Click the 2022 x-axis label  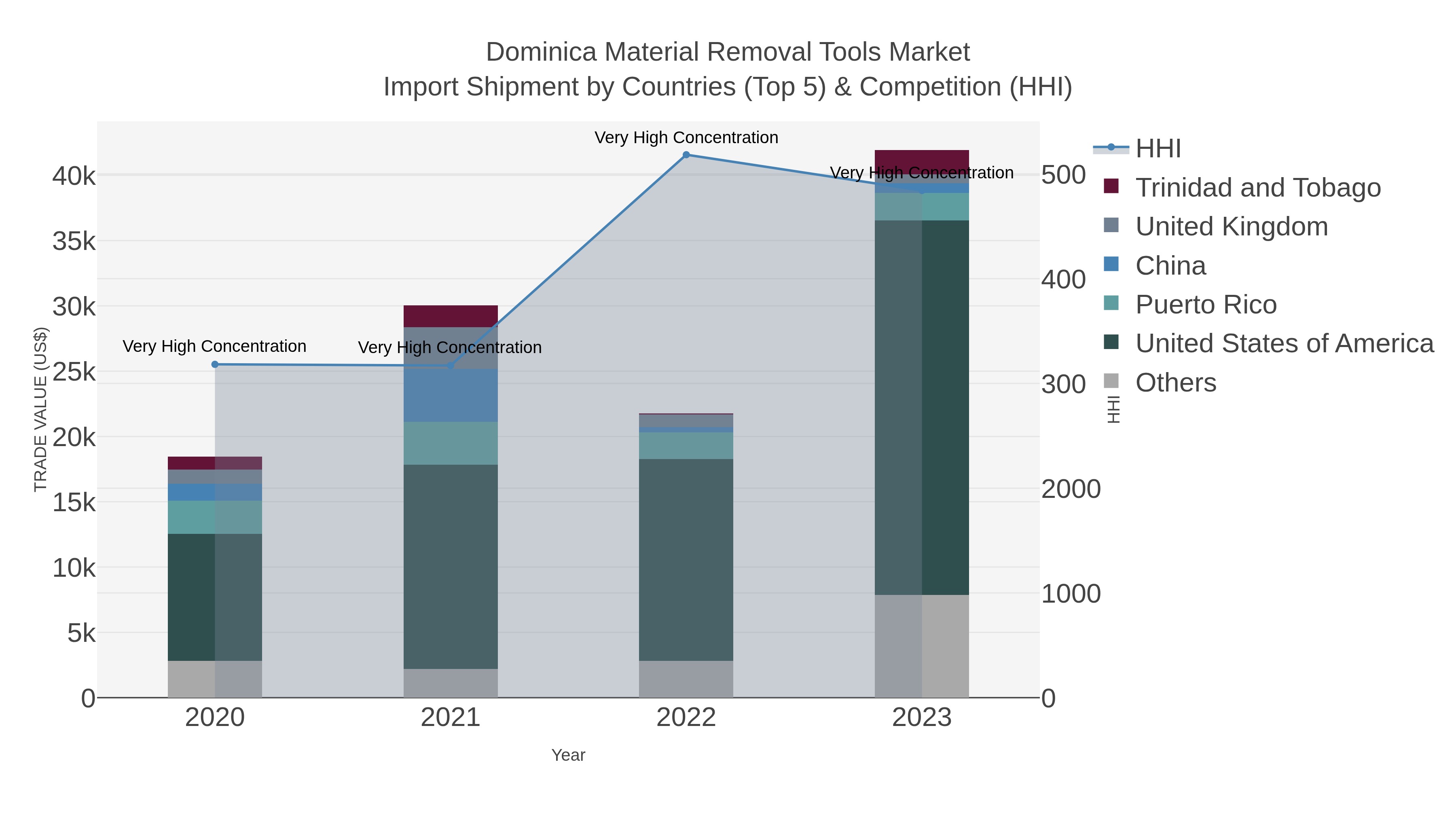tap(686, 718)
